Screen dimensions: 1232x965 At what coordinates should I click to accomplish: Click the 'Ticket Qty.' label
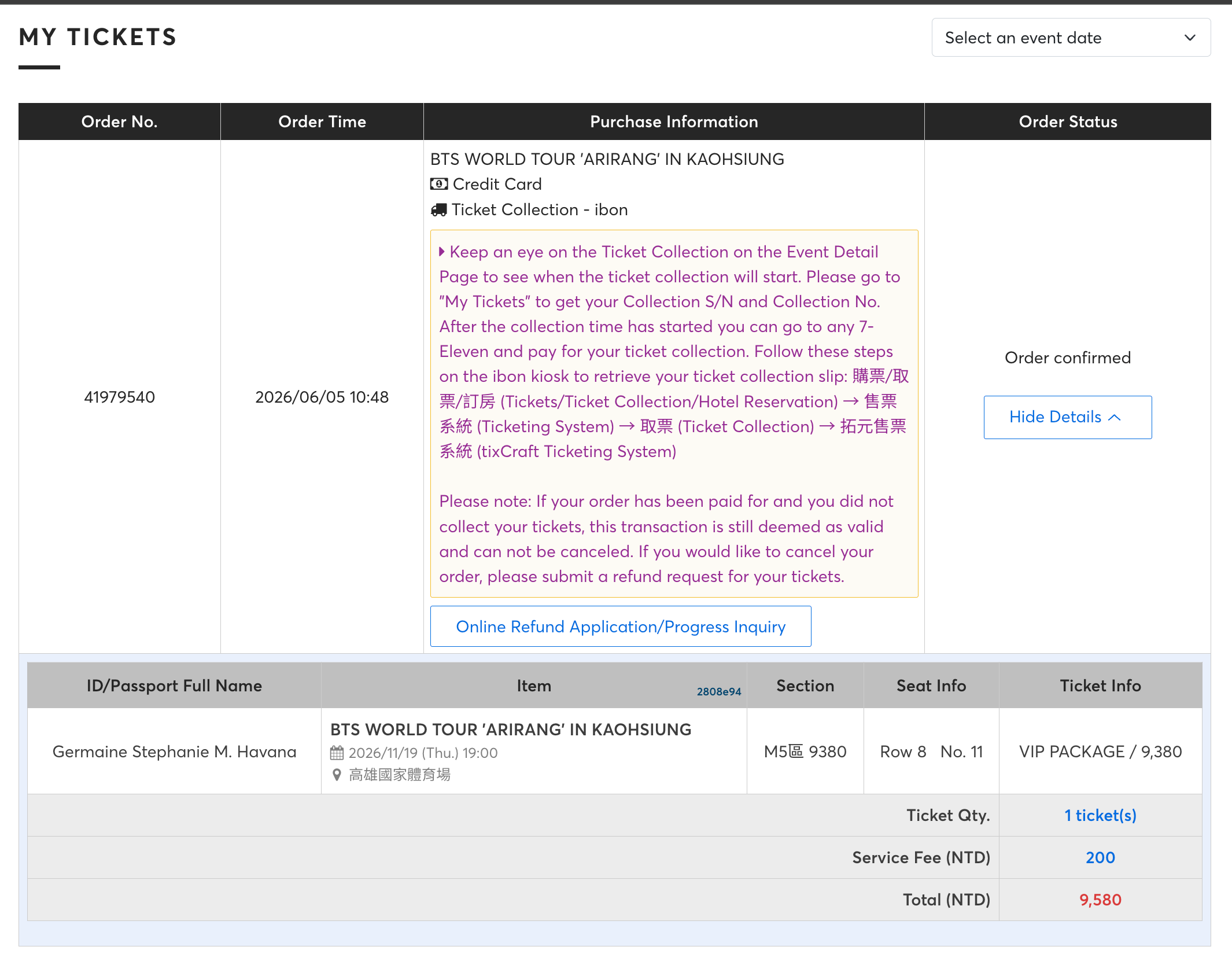pyautogui.click(x=948, y=815)
